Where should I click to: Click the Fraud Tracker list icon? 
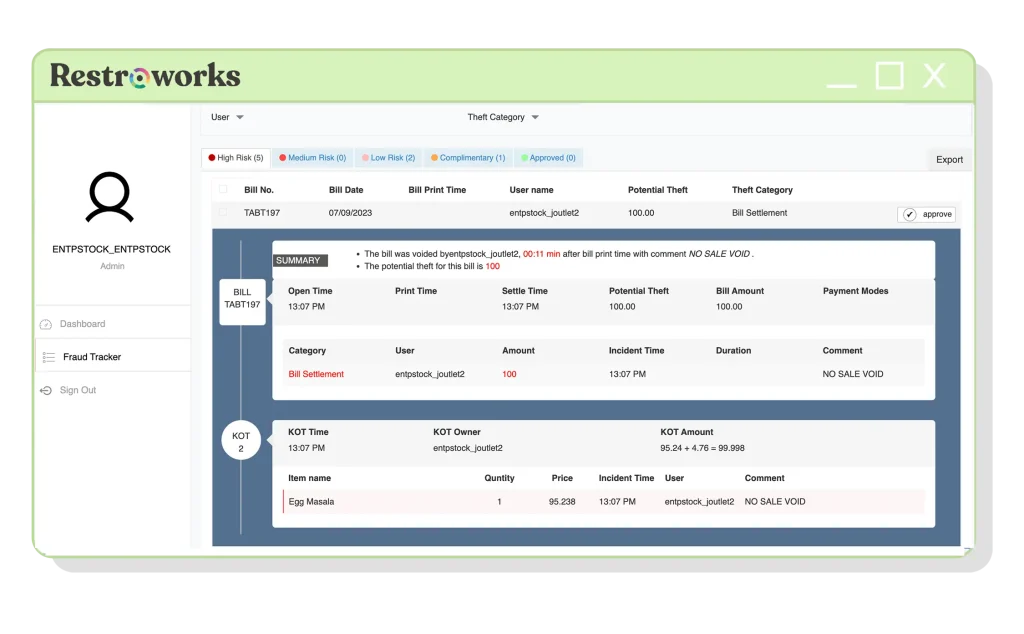point(48,356)
